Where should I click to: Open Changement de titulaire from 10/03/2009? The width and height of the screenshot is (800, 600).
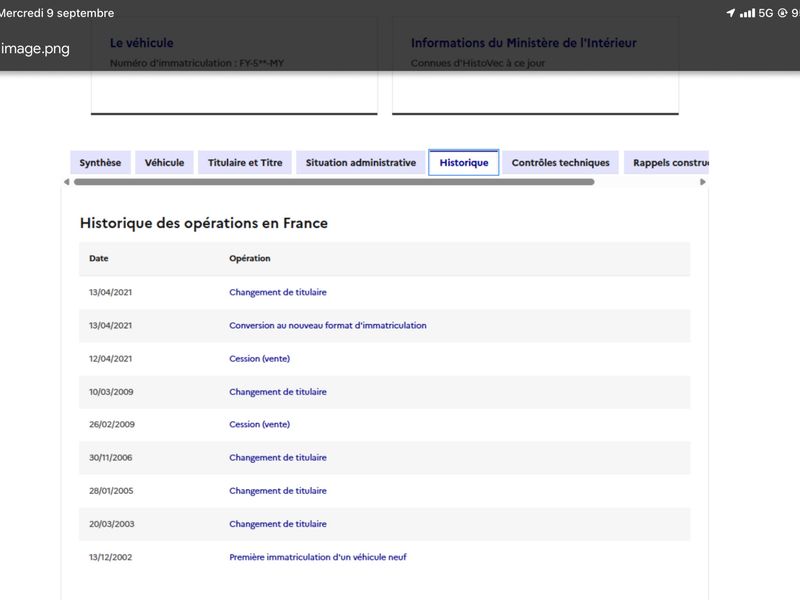(x=278, y=392)
